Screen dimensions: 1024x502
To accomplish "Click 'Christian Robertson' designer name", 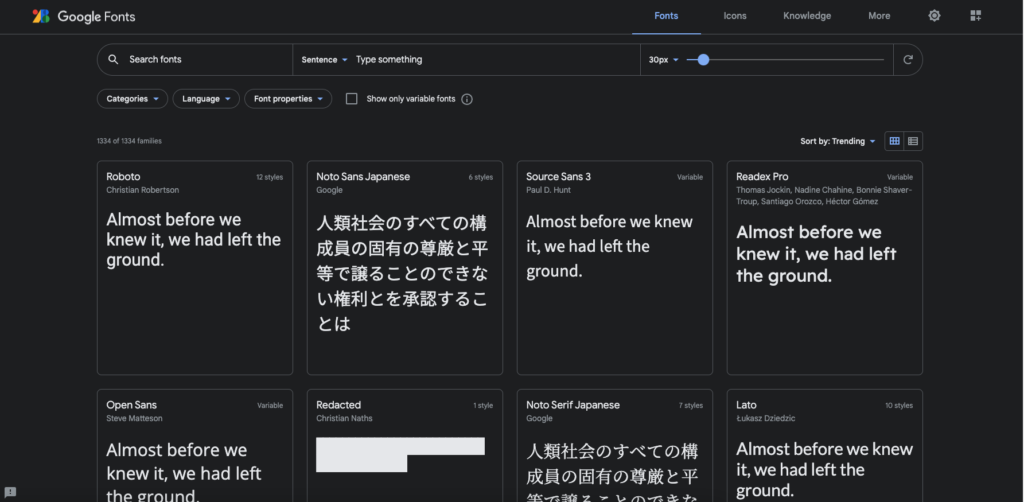I will click(142, 190).
